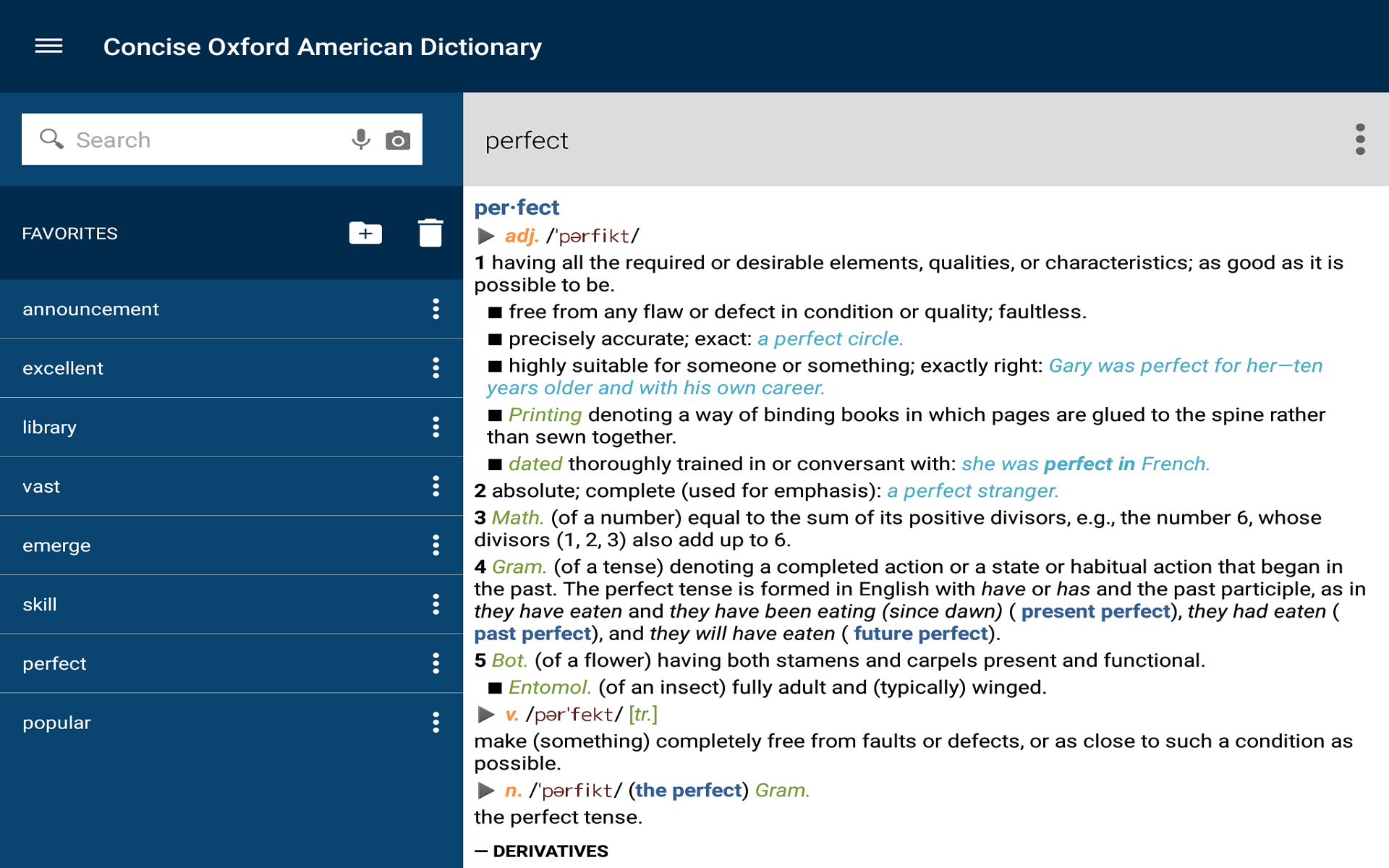The image size is (1389, 868).
Task: Collapse the adjective pronunciation section arrow
Action: pyautogui.click(x=485, y=235)
